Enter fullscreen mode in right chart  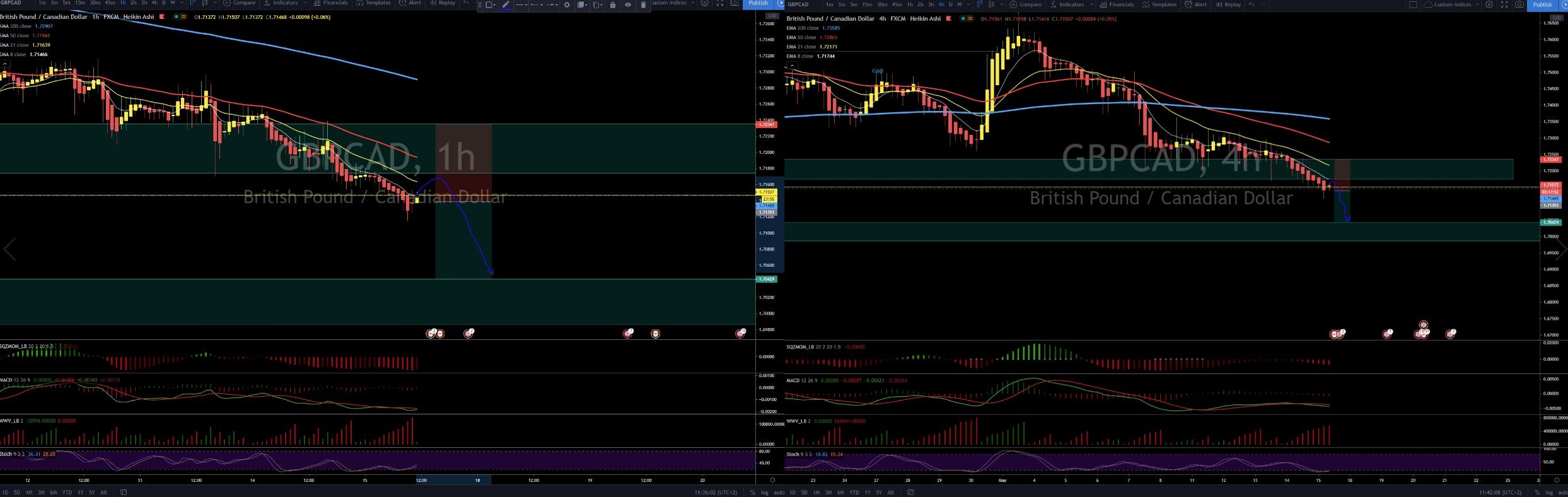[x=1504, y=4]
